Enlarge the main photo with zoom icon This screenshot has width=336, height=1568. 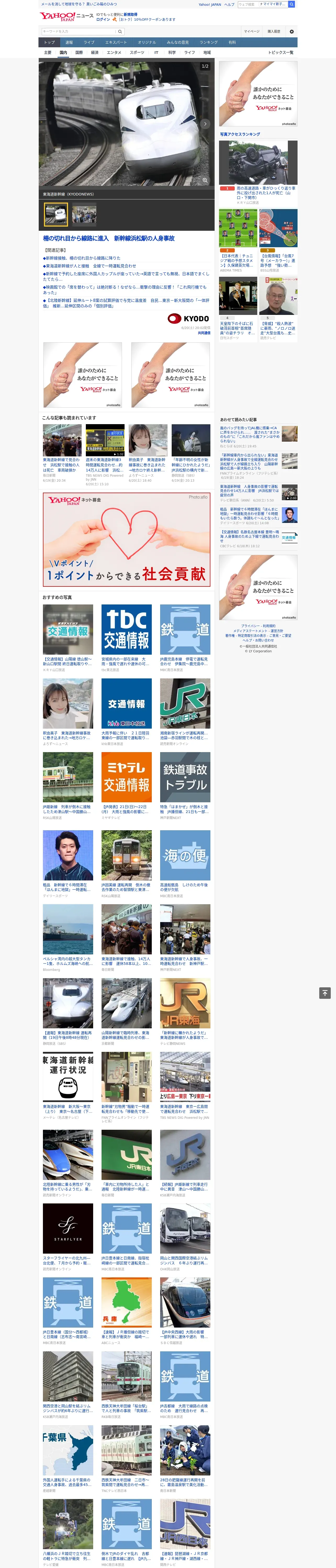205,180
